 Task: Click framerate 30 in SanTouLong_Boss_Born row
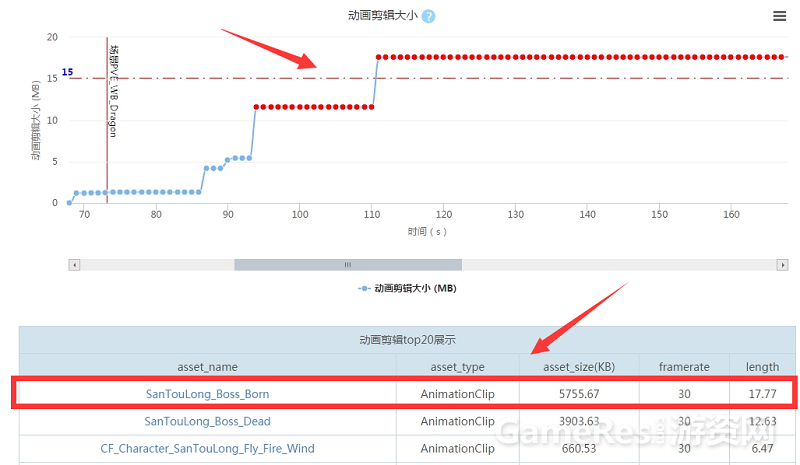tap(684, 394)
